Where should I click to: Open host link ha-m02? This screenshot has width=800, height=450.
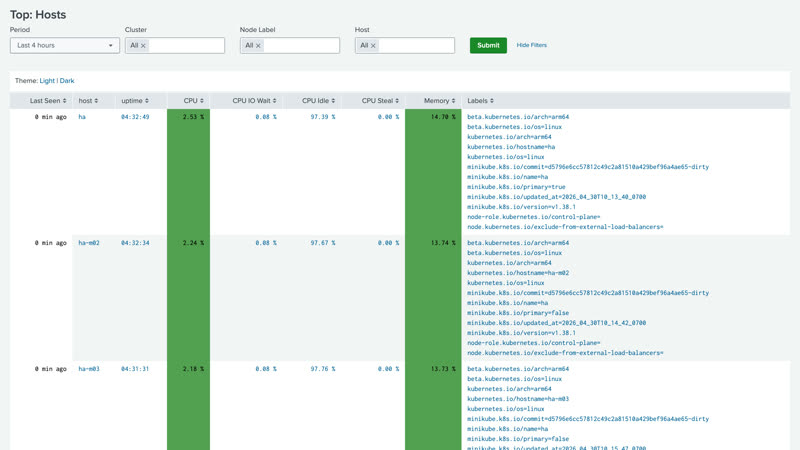pos(89,243)
